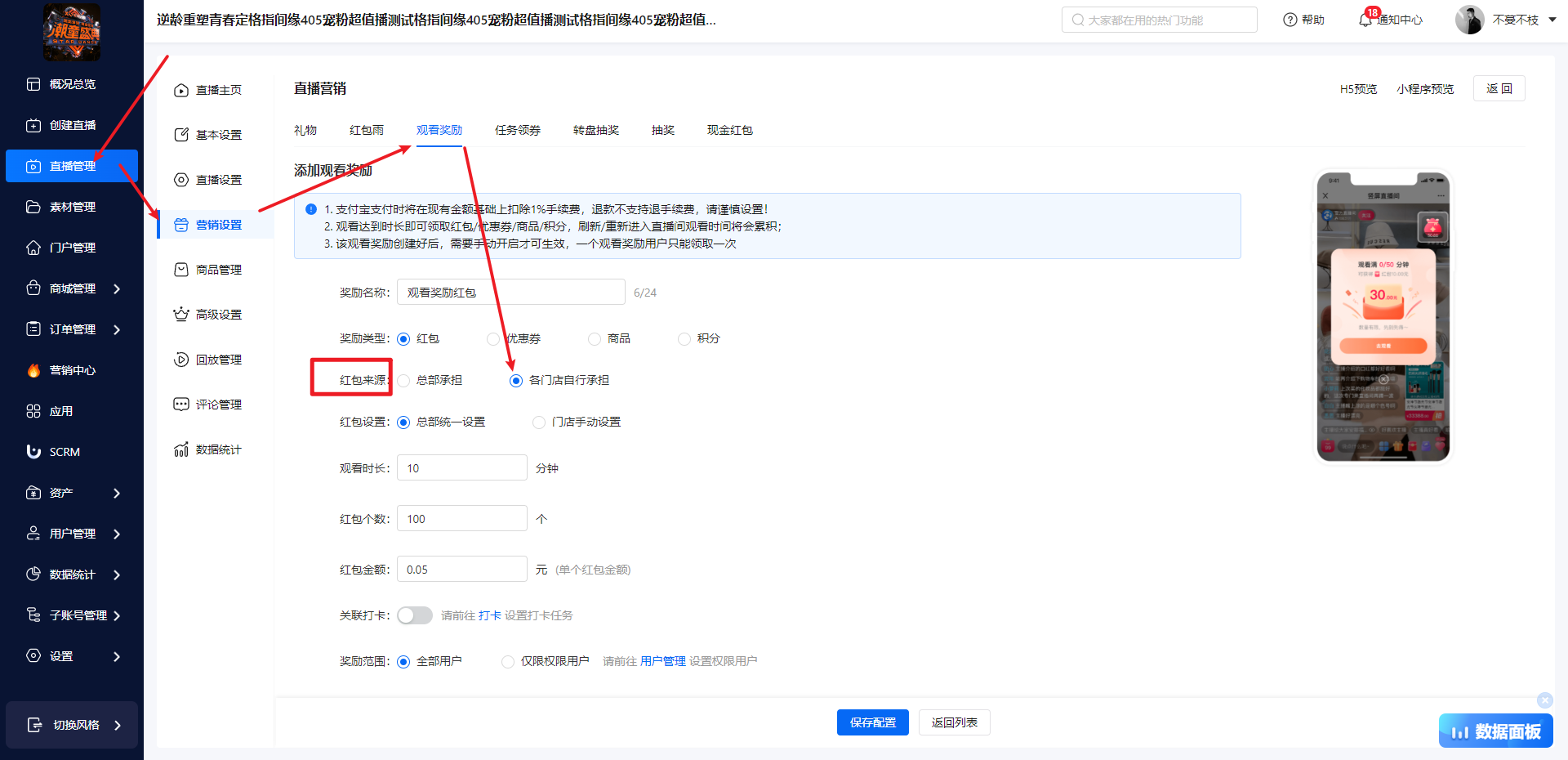1568x760 pixels.
Task: Click the 营销中心 flame icon
Action: pyautogui.click(x=33, y=370)
